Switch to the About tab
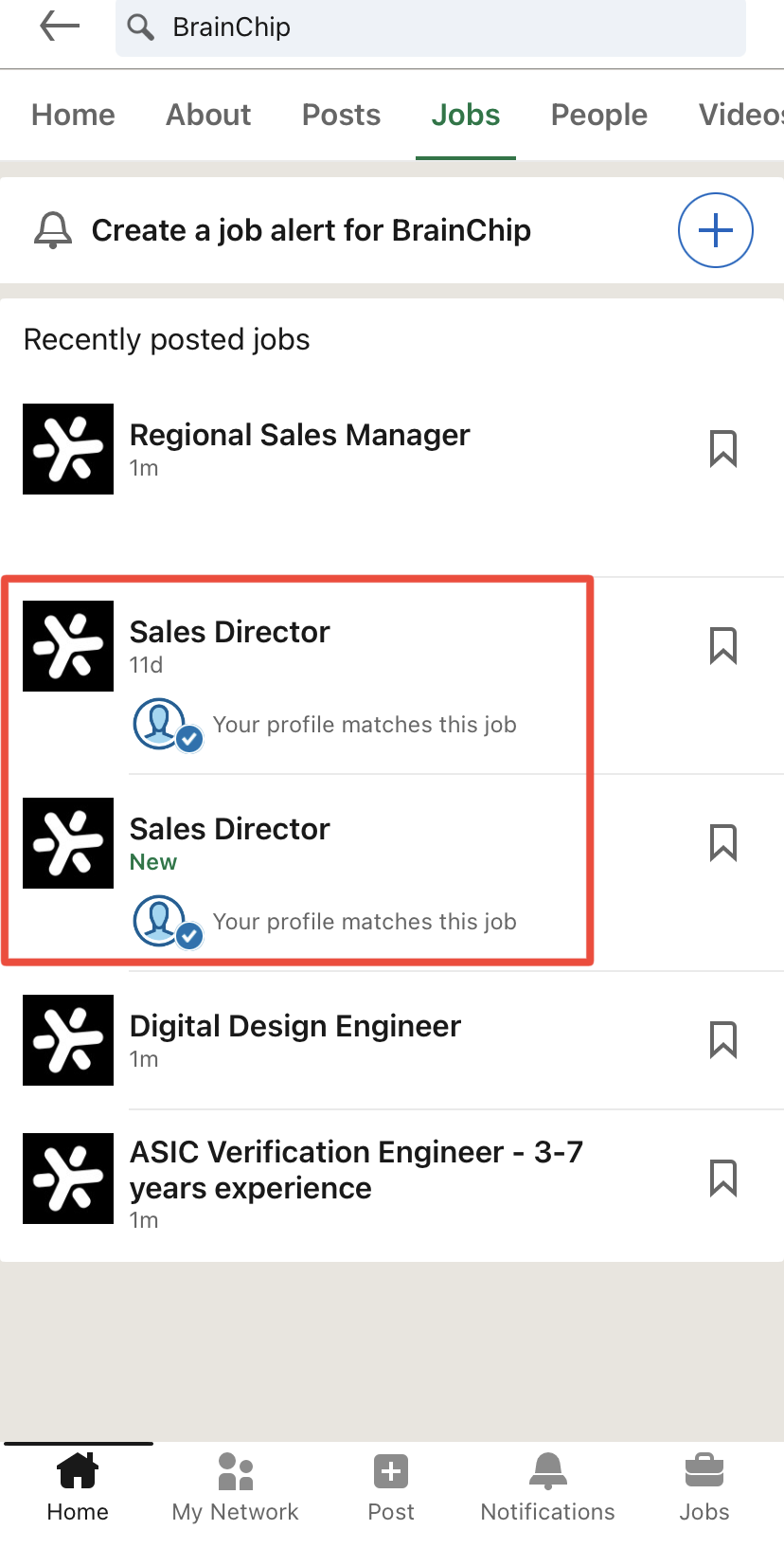Viewport: 784px width, 1548px height. click(x=208, y=115)
